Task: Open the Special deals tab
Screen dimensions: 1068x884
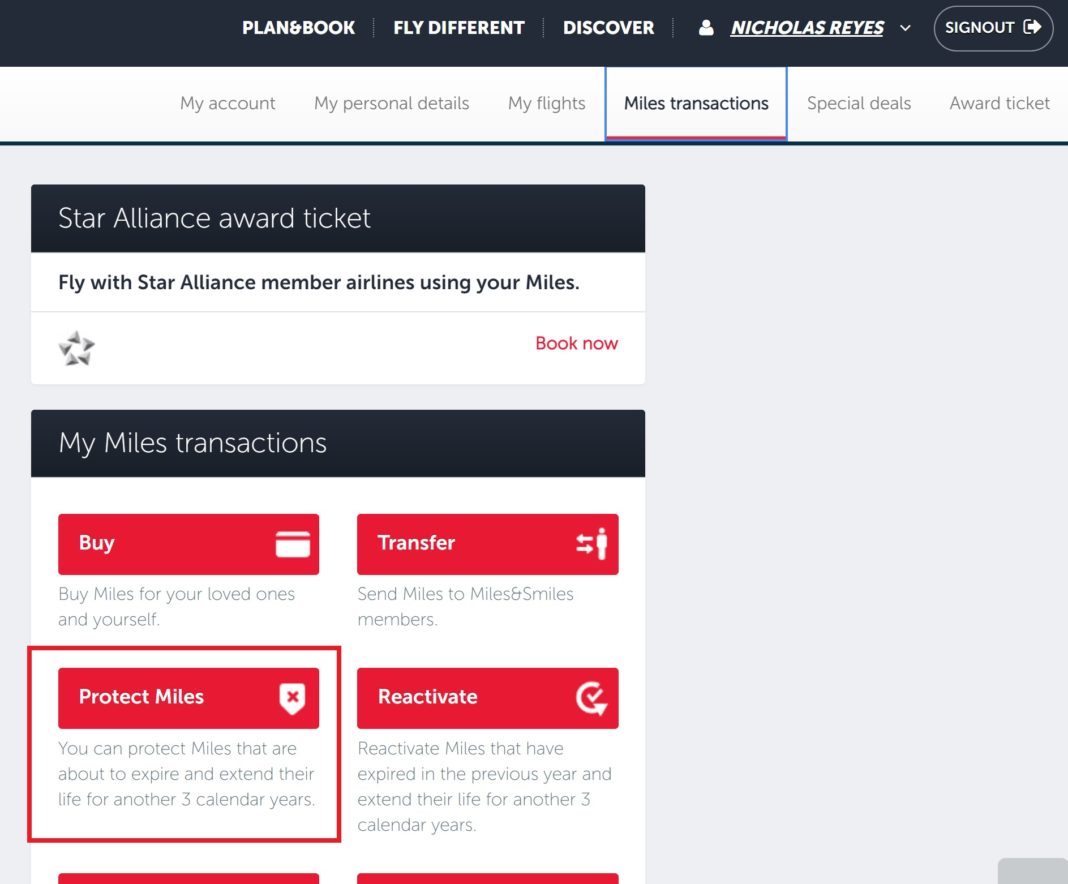Action: [859, 103]
